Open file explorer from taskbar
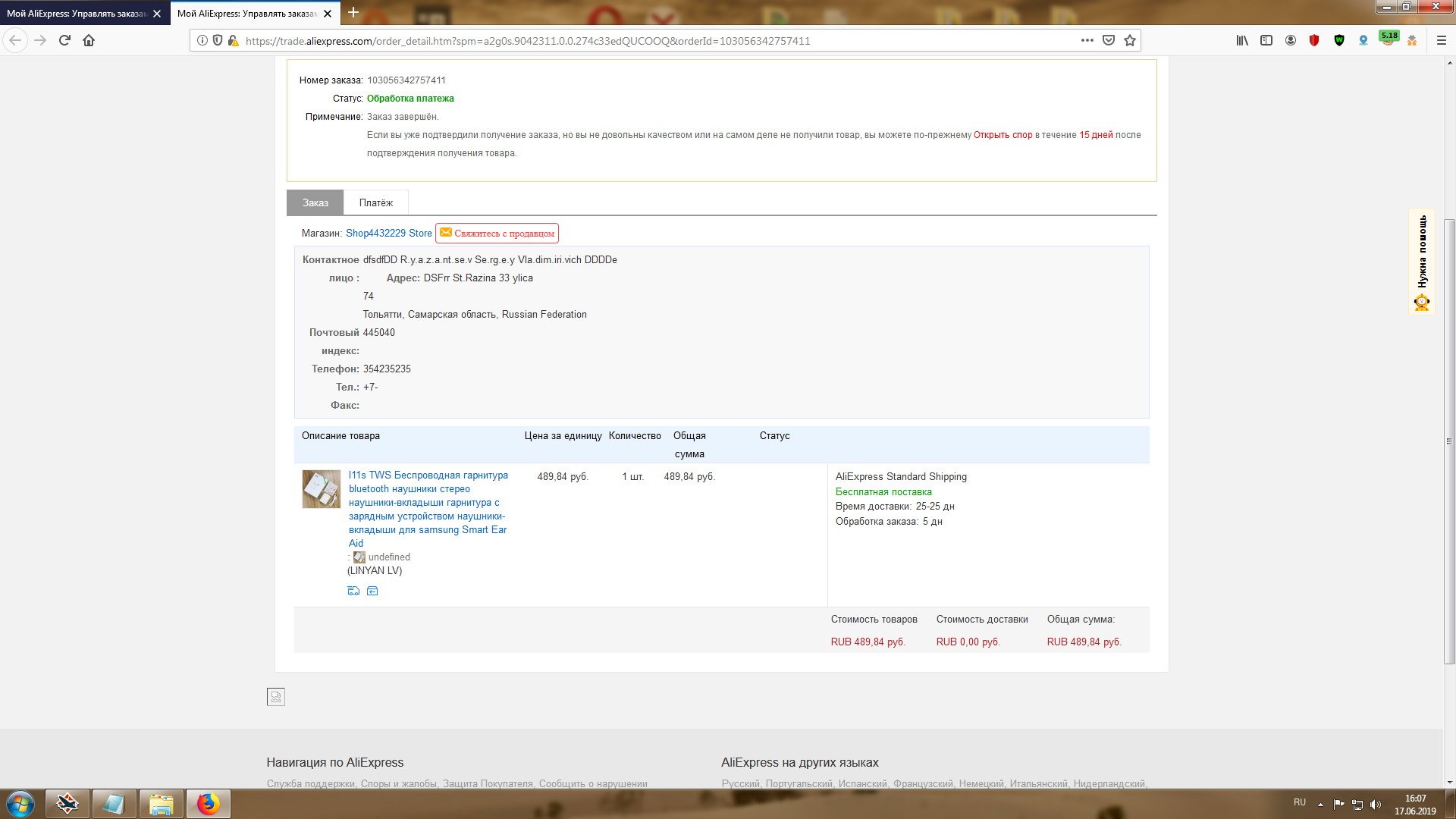 [162, 804]
